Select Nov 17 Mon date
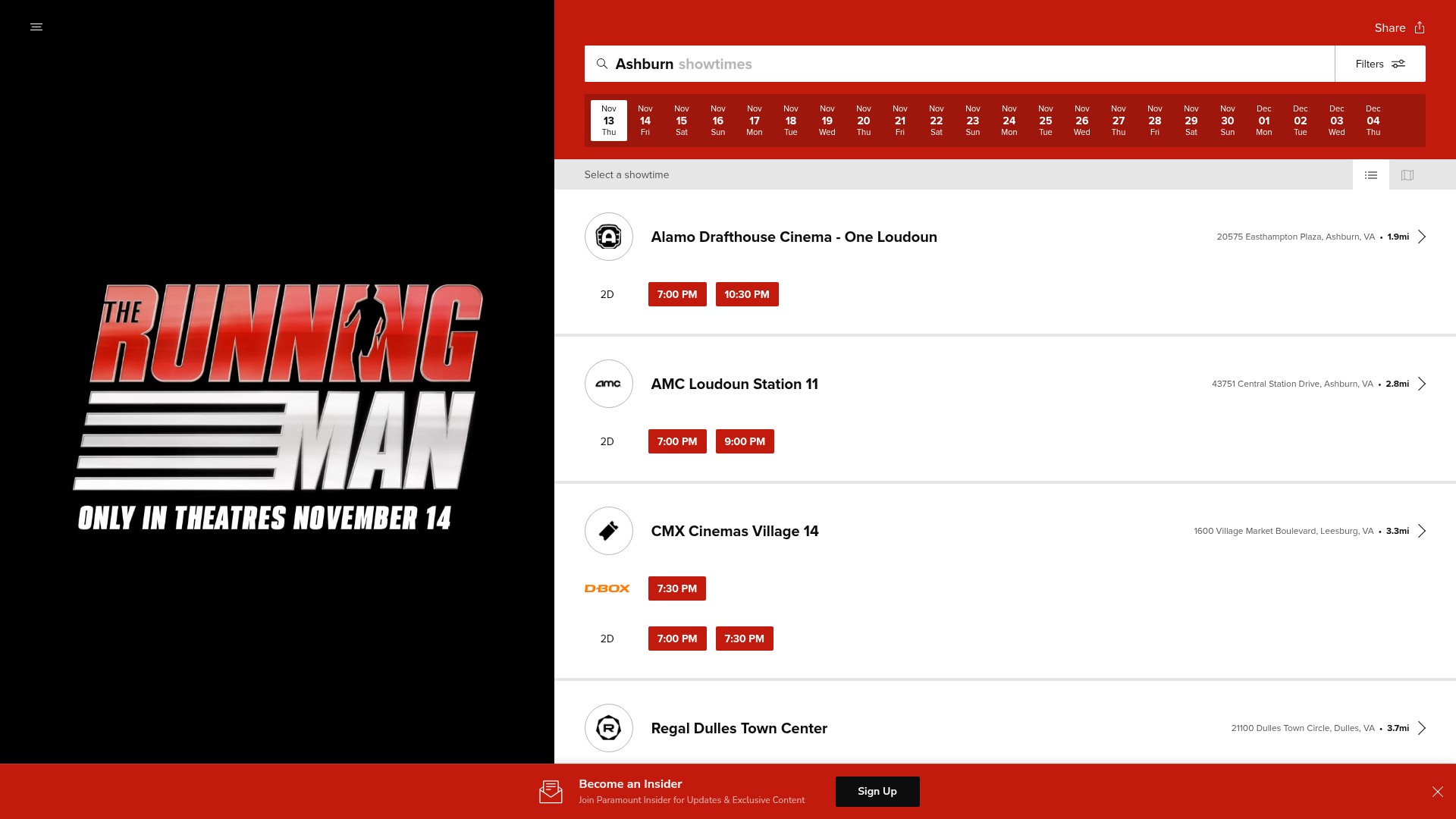Viewport: 1456px width, 819px height. pyautogui.click(x=755, y=121)
